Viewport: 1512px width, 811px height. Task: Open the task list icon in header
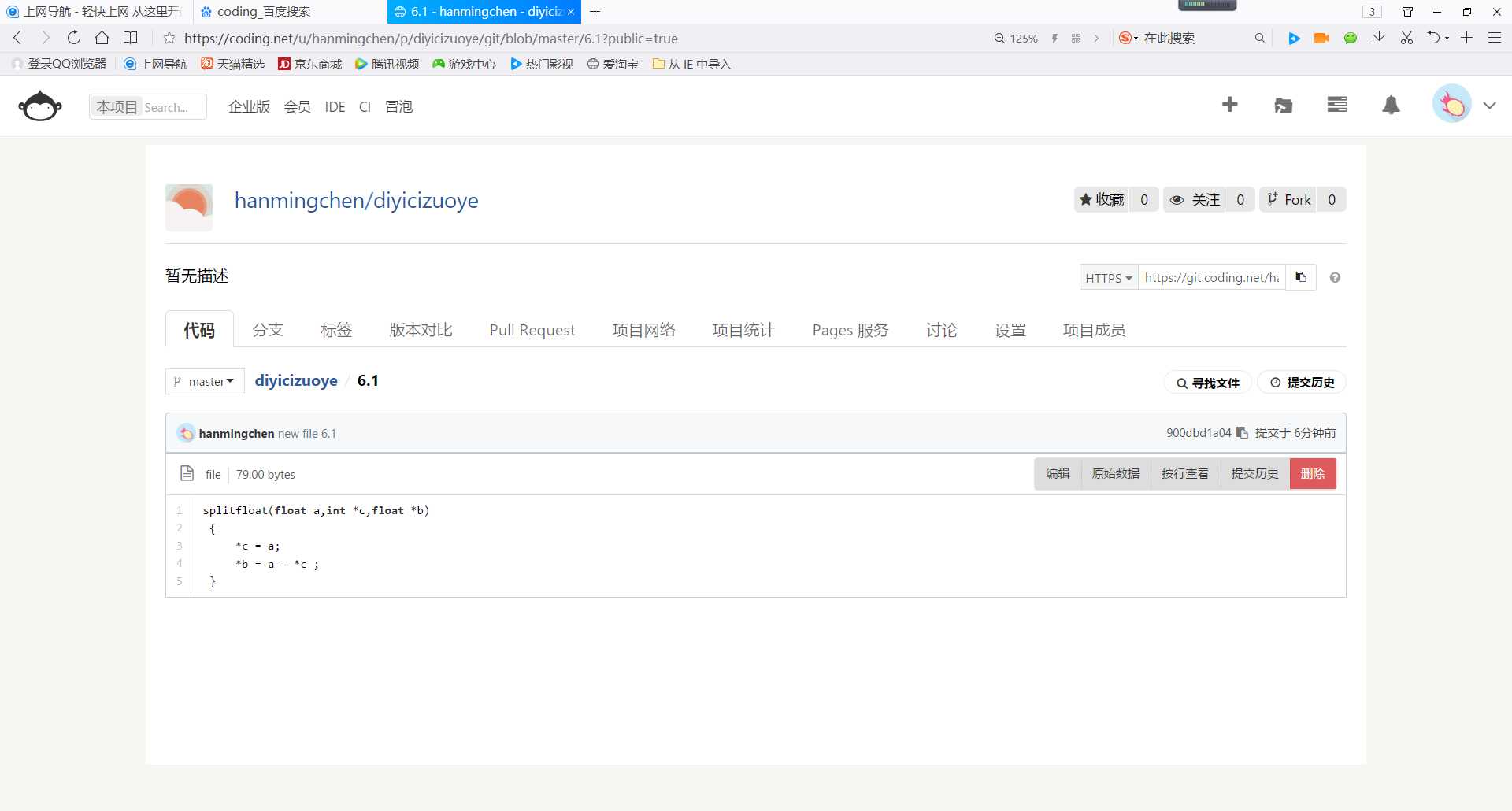click(1337, 105)
